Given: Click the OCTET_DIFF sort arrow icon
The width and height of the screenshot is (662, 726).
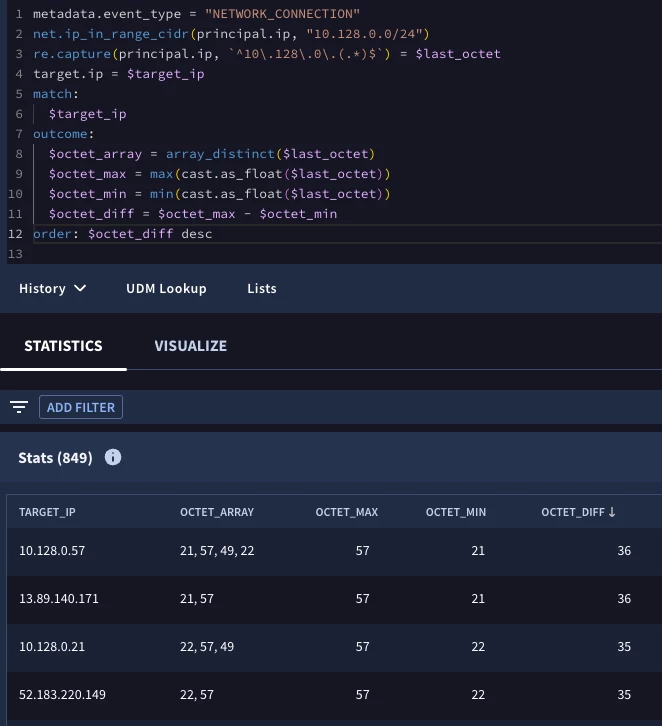Looking at the screenshot, I should (x=612, y=512).
